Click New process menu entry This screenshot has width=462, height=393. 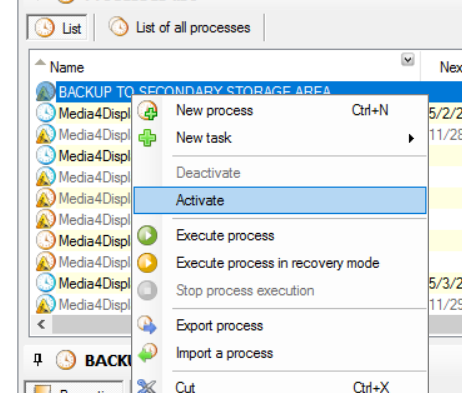point(214,111)
